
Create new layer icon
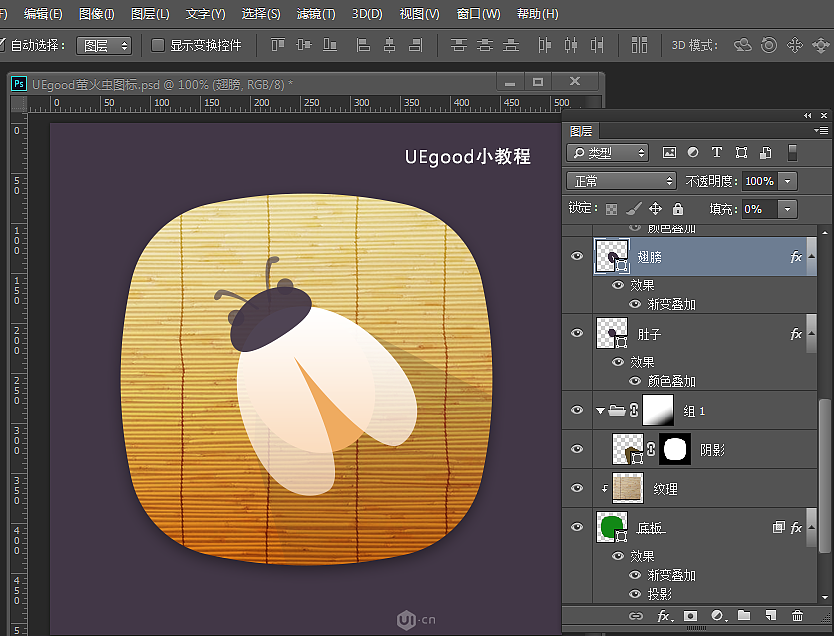[771, 615]
